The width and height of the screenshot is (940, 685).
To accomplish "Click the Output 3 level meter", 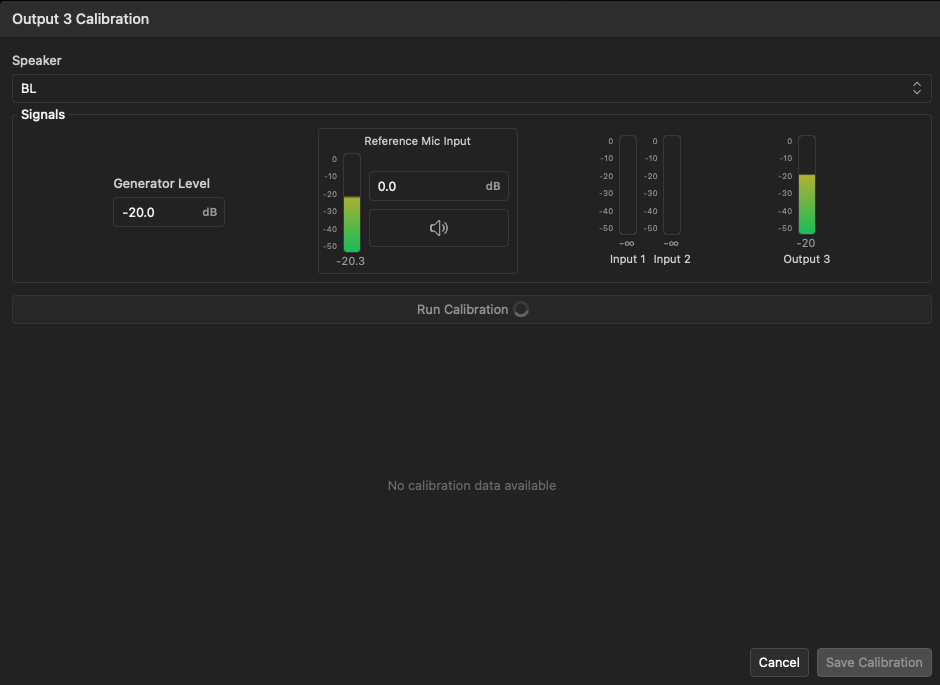I will (806, 185).
